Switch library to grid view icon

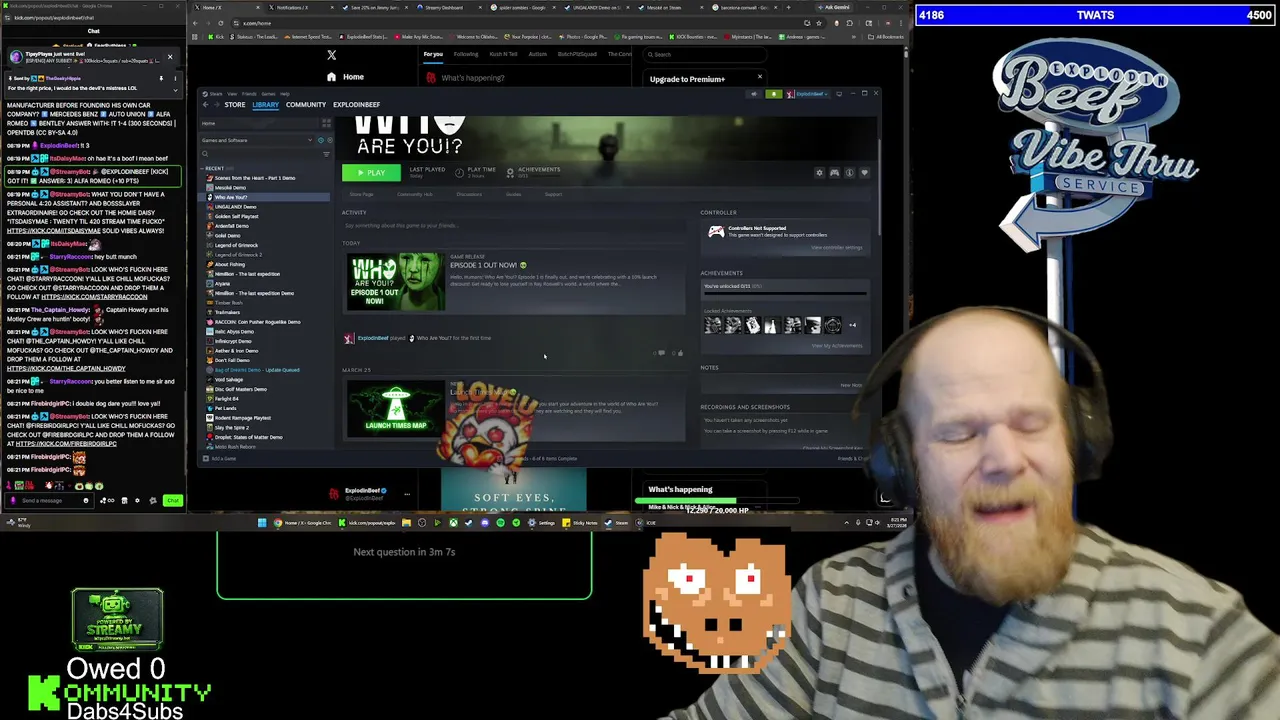(326, 123)
